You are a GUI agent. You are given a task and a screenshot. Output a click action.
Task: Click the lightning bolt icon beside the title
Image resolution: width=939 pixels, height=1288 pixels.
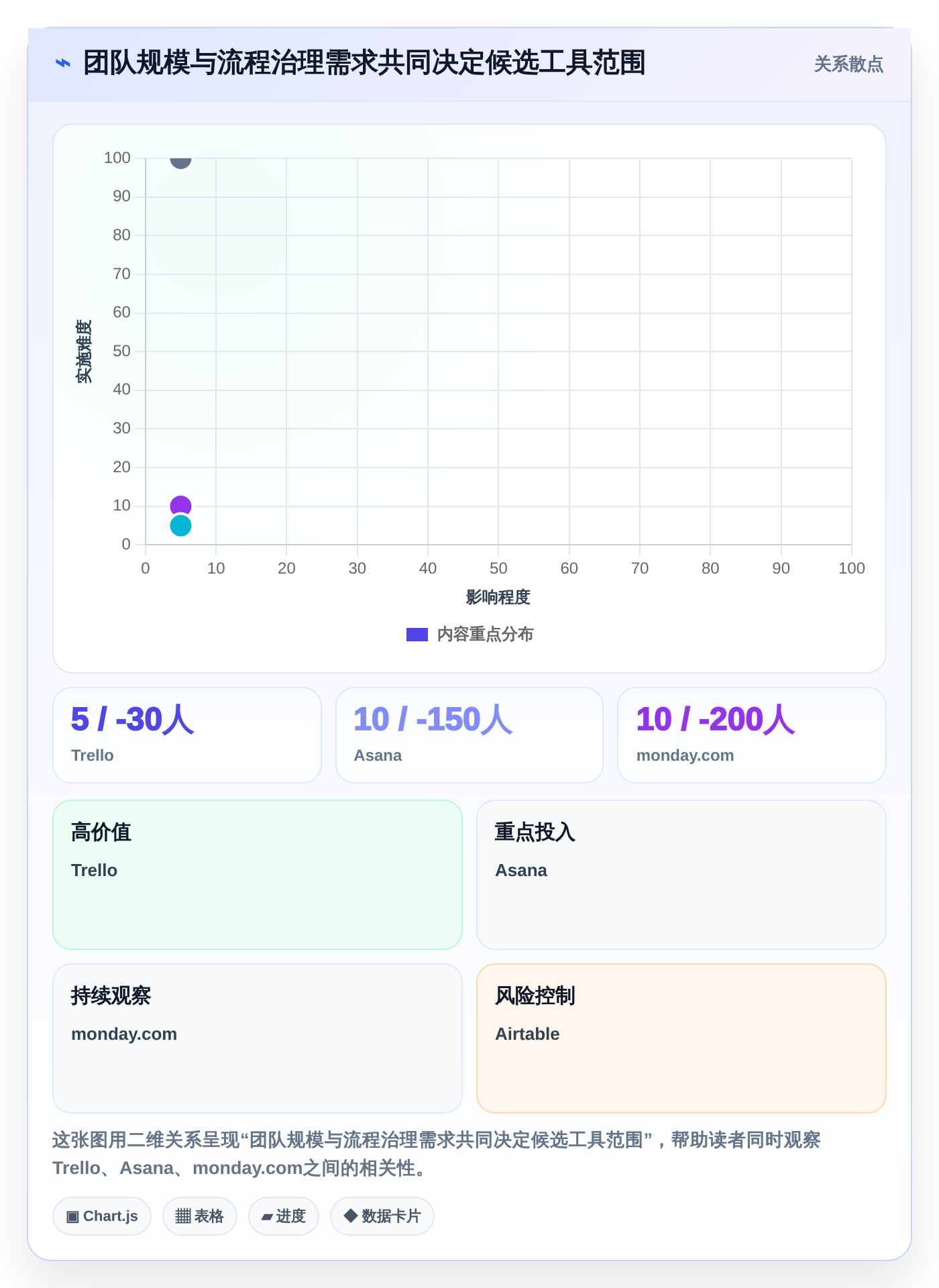(62, 63)
